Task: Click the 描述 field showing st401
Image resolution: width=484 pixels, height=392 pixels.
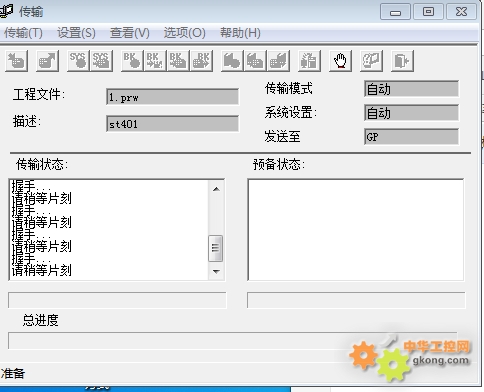Action: click(172, 124)
